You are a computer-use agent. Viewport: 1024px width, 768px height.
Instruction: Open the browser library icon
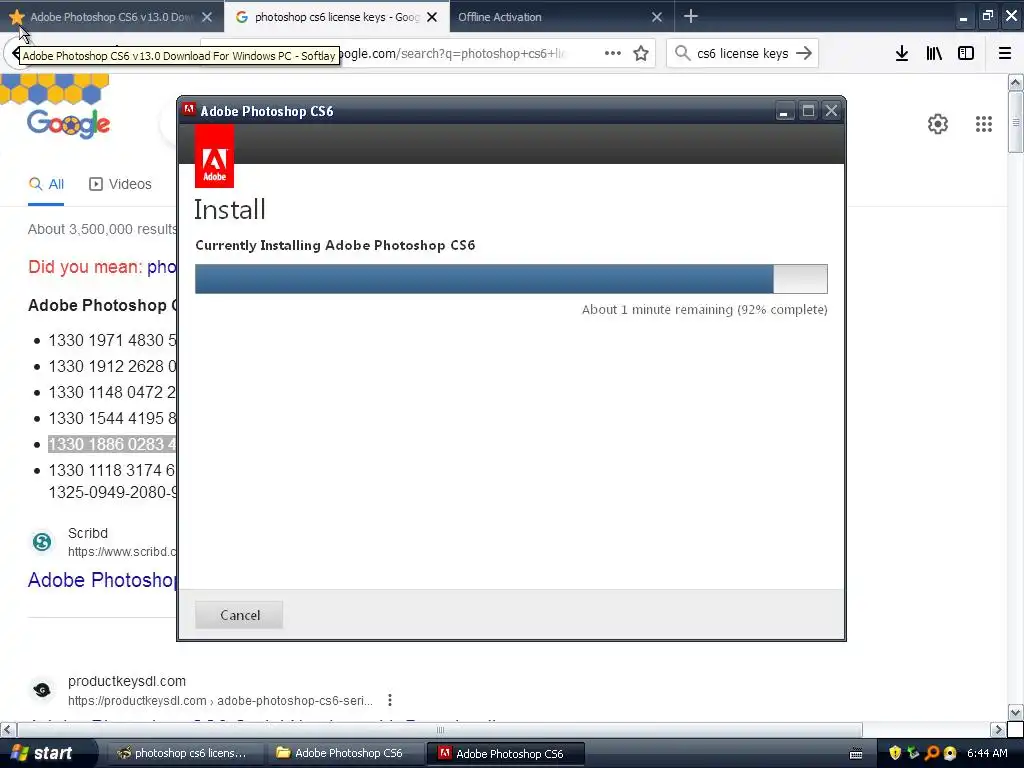934,53
